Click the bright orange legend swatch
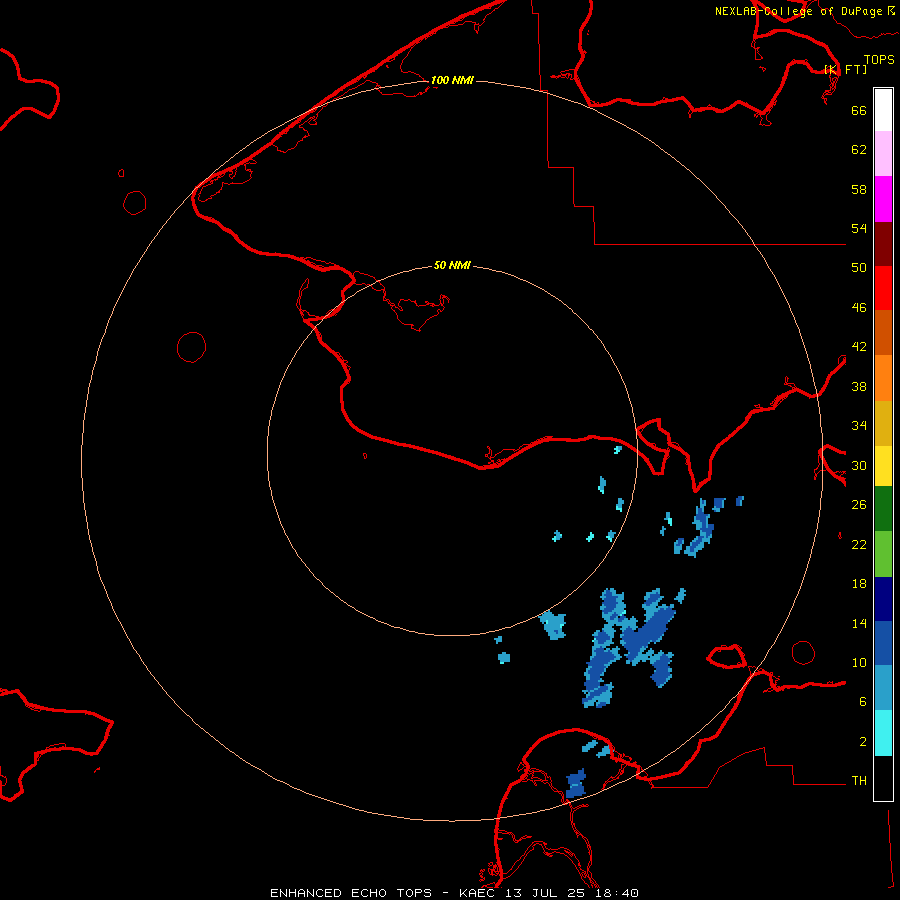 (x=883, y=378)
